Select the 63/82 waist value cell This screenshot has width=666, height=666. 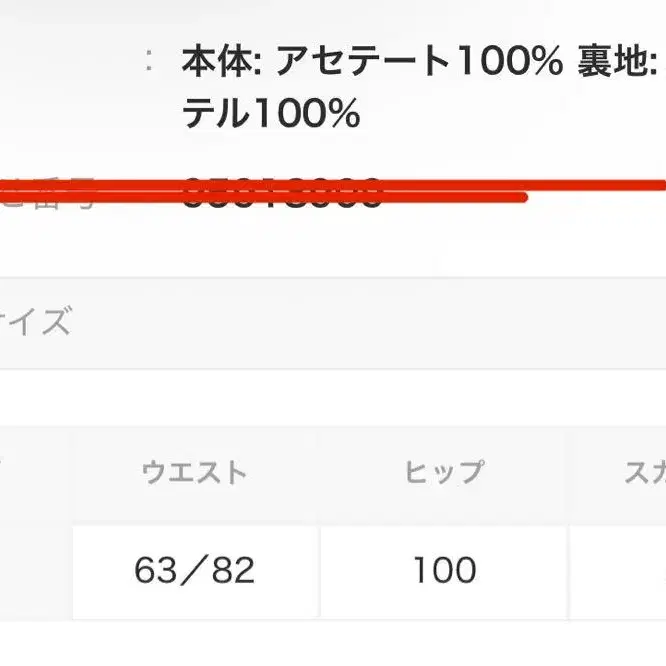[x=195, y=571]
